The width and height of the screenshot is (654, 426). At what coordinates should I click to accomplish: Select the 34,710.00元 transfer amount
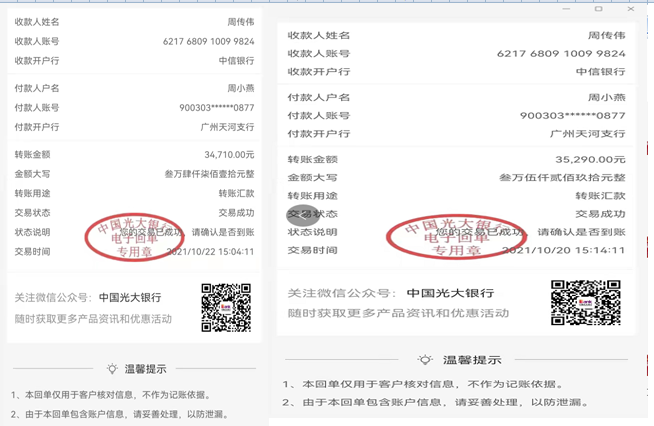click(x=230, y=155)
